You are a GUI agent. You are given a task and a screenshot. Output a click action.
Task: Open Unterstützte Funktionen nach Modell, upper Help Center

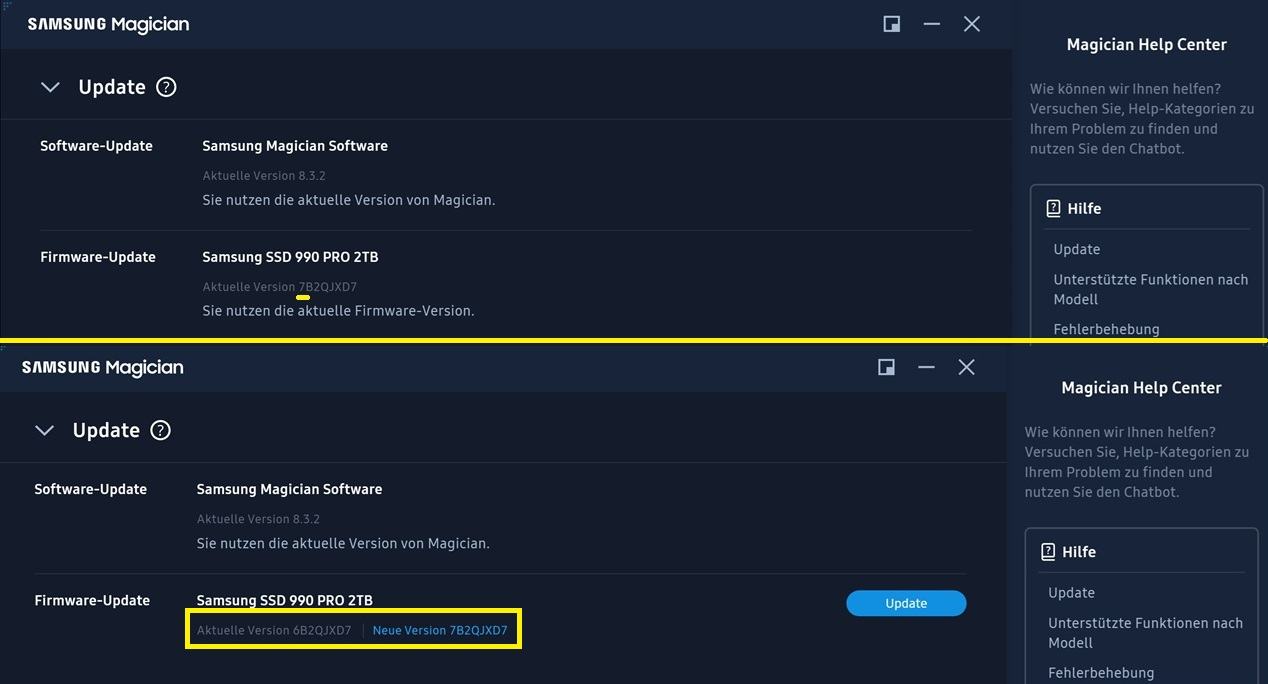[1150, 289]
